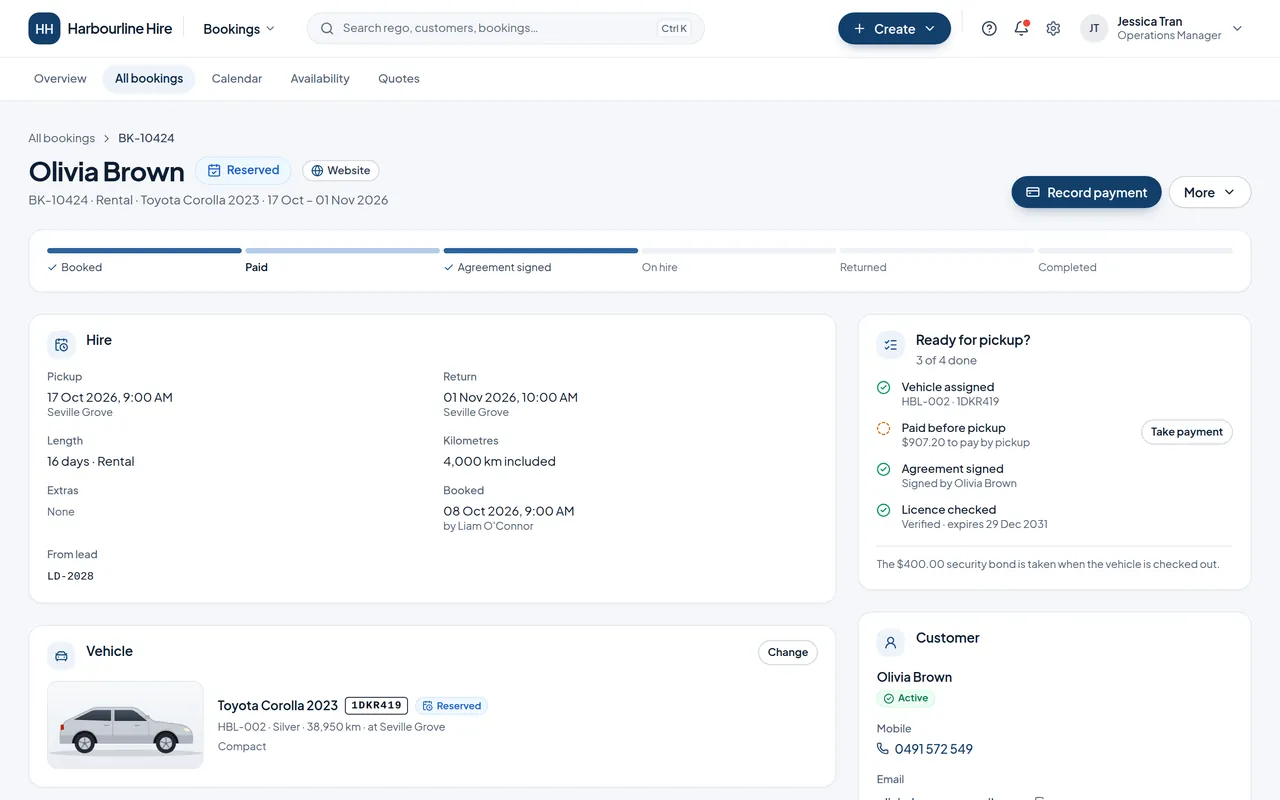Click the Hire card calendar-clock icon
The image size is (1280, 800).
coord(62,345)
